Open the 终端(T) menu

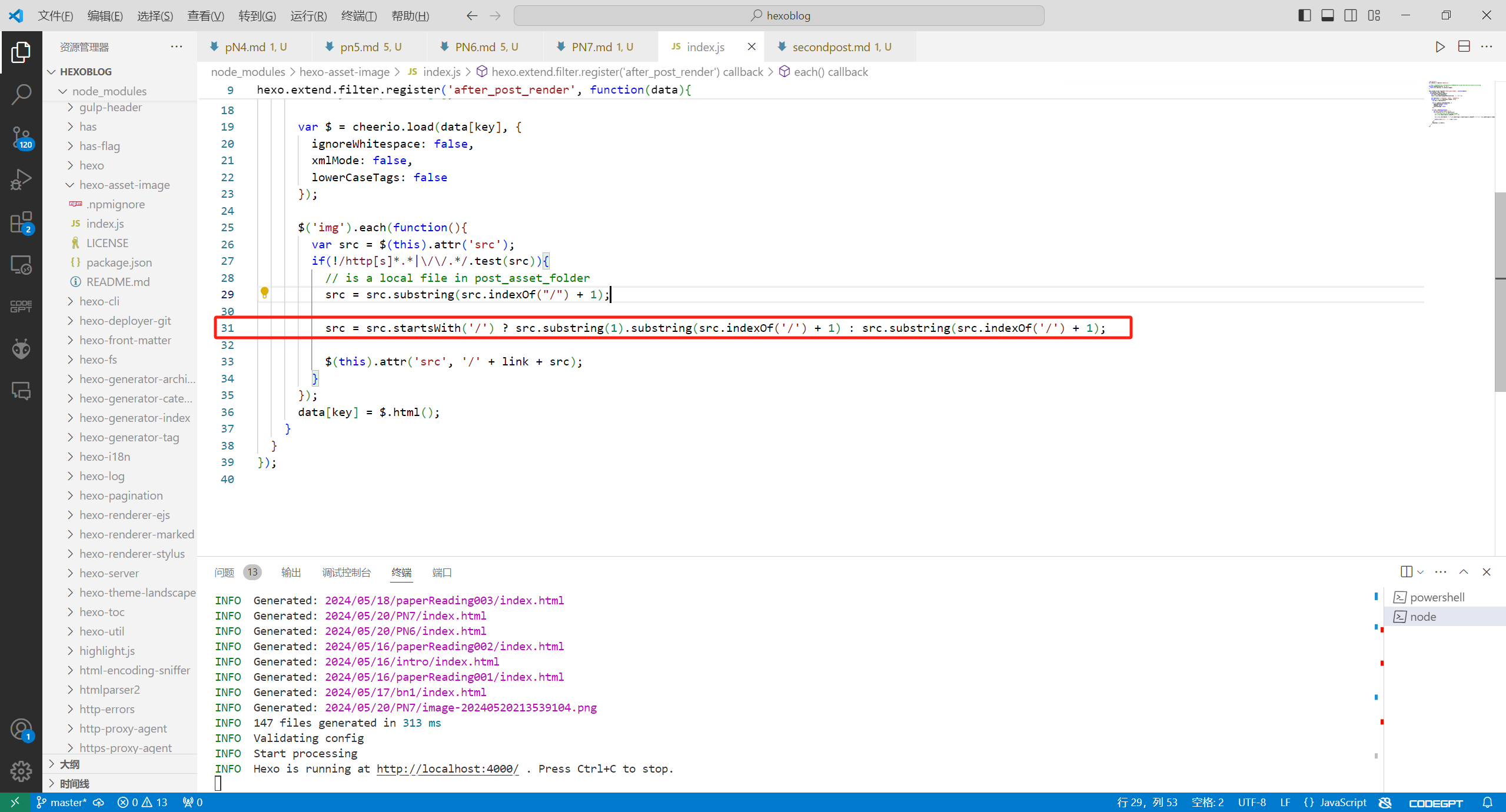tap(358, 16)
